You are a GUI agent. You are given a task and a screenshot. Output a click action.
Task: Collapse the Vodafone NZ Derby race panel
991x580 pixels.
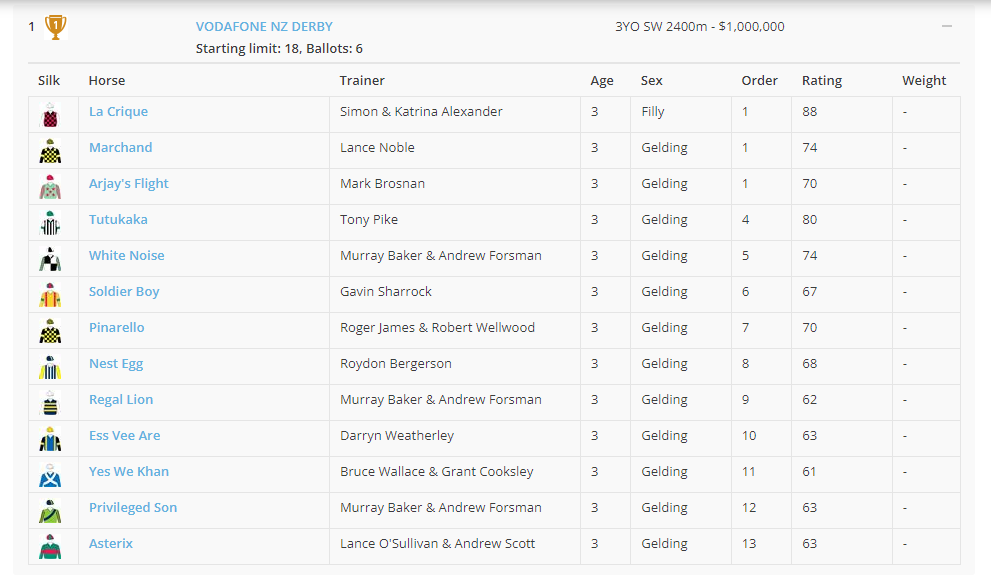pos(947,26)
